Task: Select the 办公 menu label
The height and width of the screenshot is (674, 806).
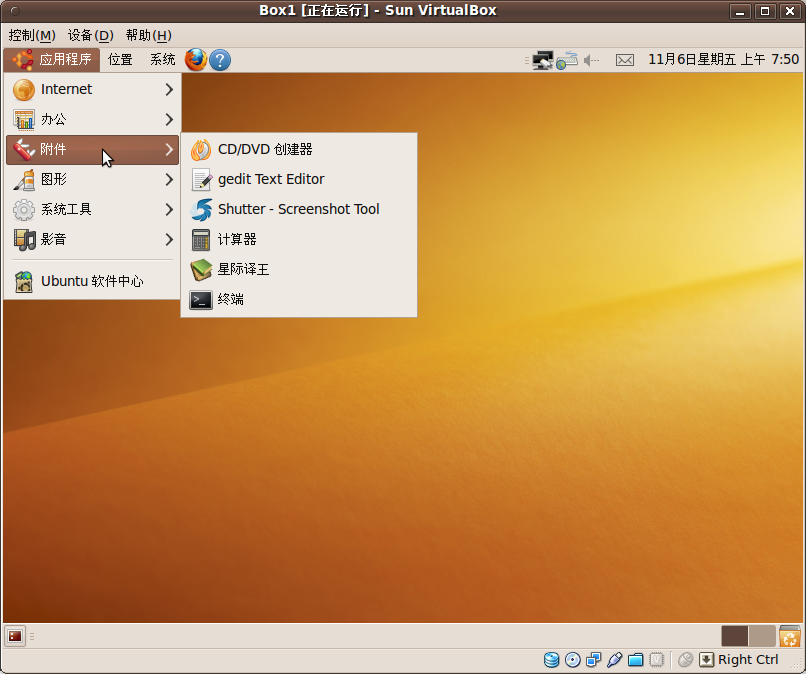Action: point(53,119)
